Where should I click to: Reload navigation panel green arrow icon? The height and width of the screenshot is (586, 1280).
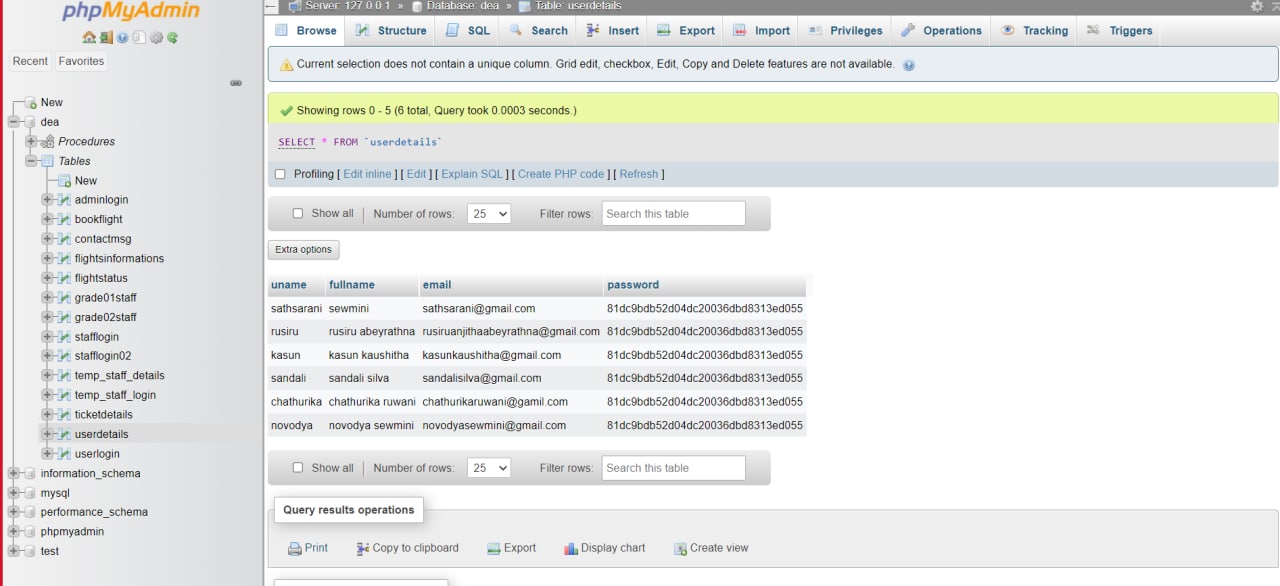click(x=172, y=38)
